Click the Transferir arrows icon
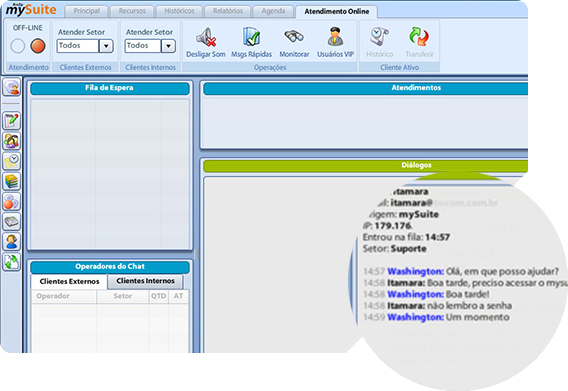The width and height of the screenshot is (568, 391). click(419, 37)
